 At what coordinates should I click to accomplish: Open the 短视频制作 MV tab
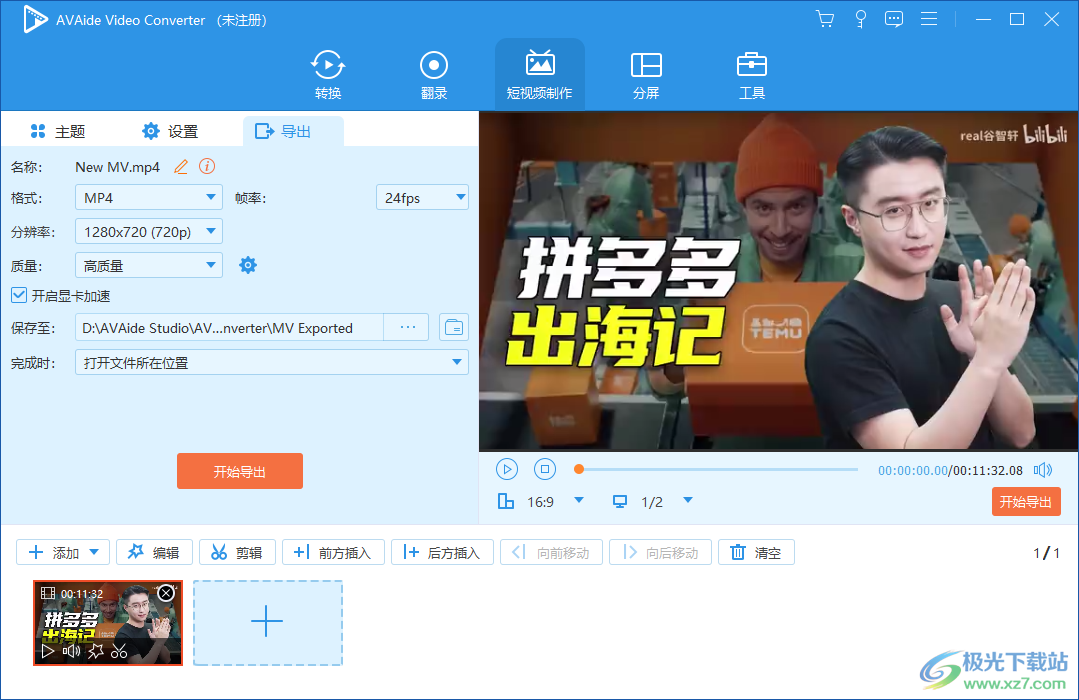tap(540, 74)
